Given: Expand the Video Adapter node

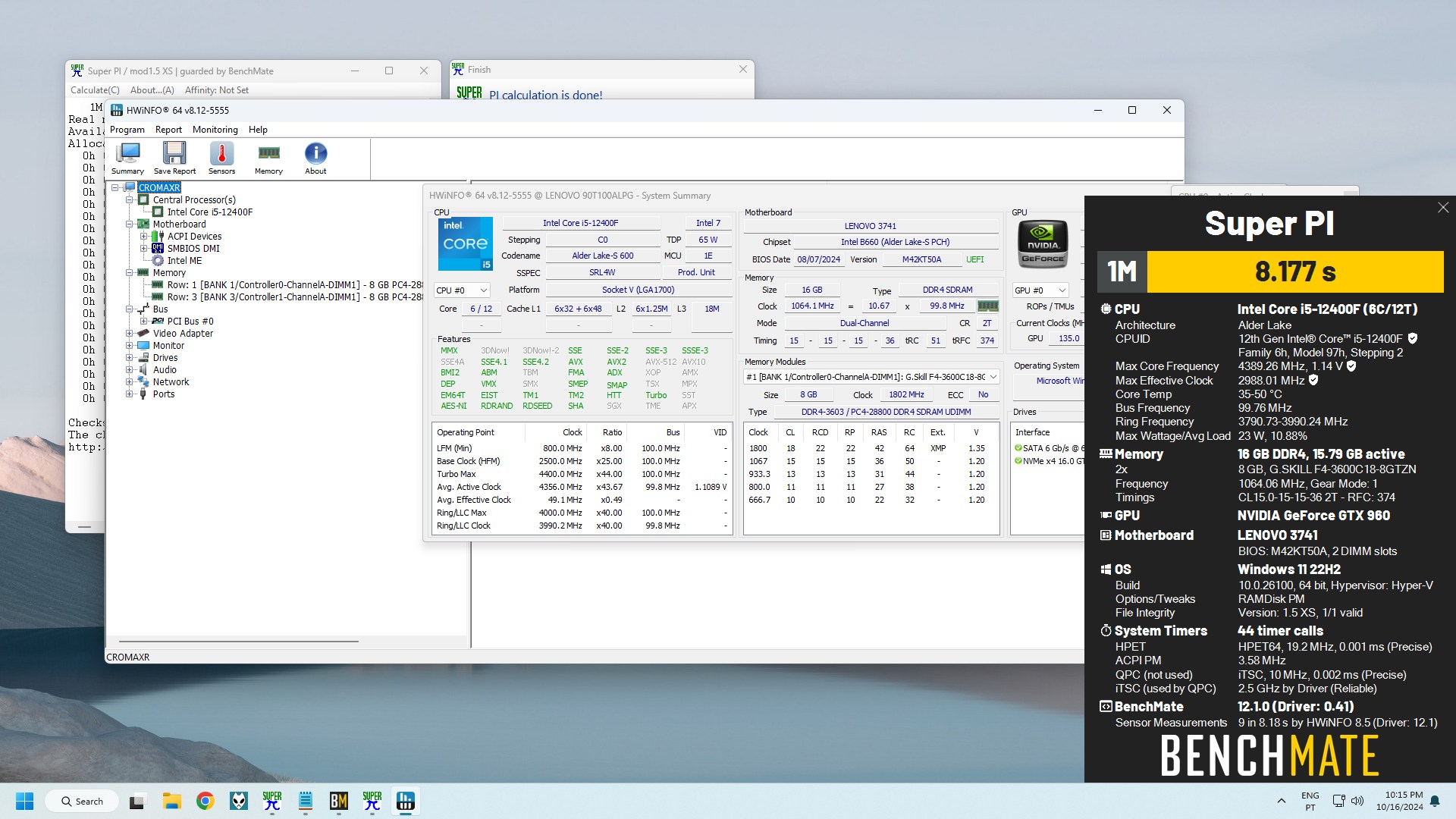Looking at the screenshot, I should (x=130, y=334).
